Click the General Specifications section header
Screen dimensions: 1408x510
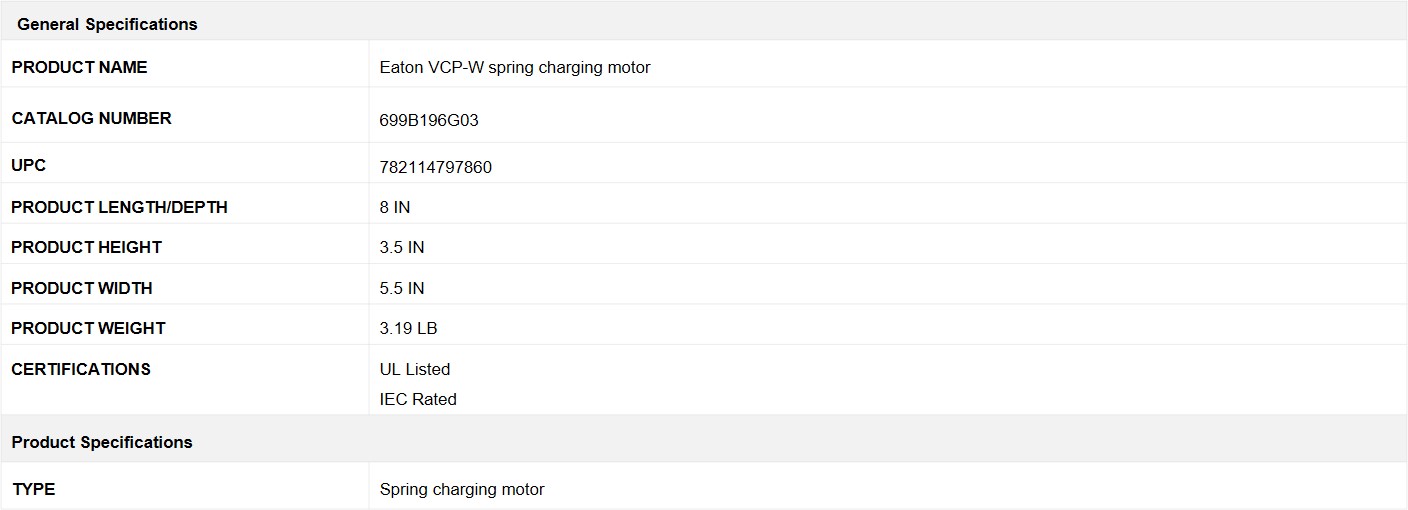coord(704,21)
